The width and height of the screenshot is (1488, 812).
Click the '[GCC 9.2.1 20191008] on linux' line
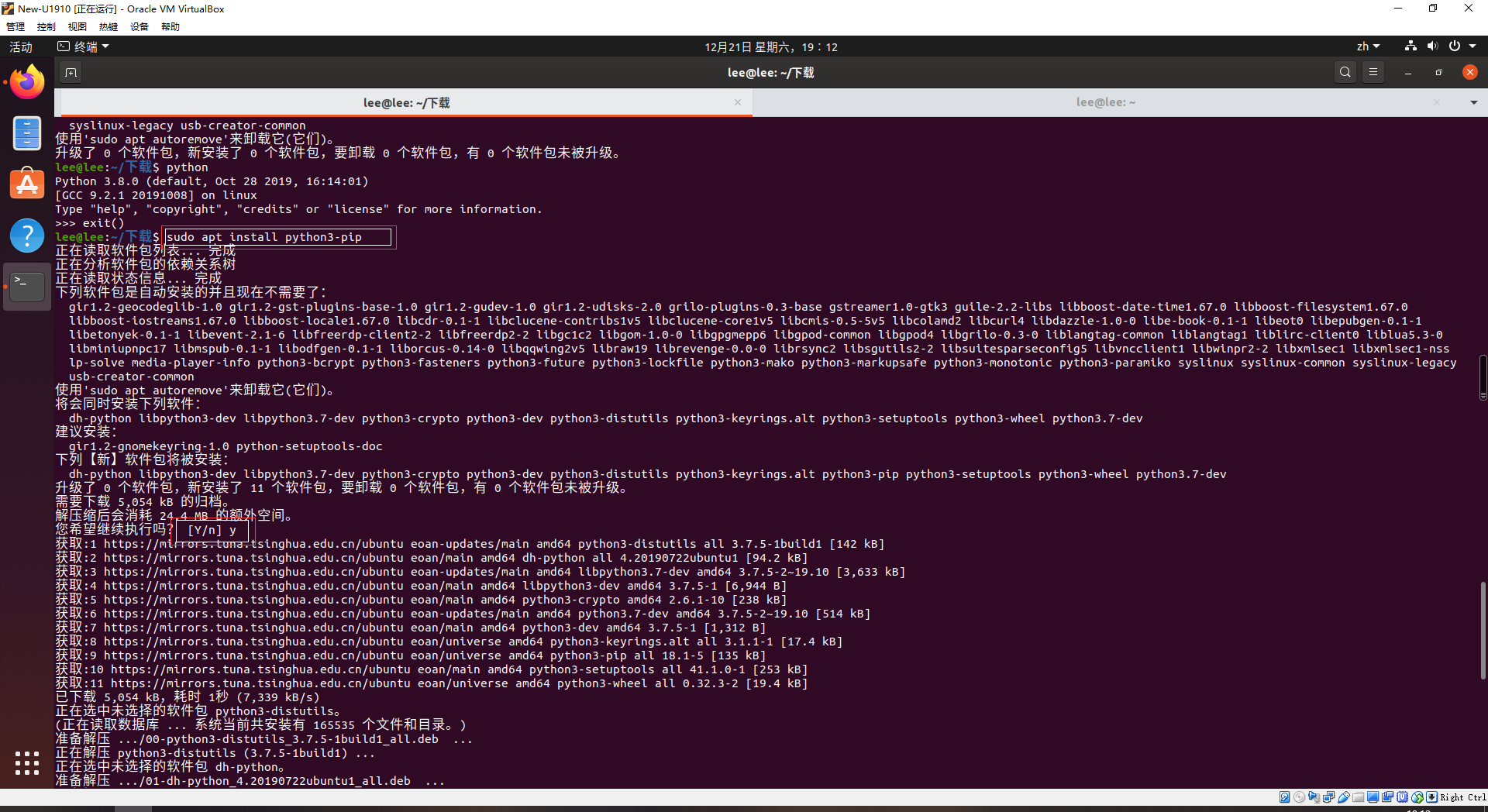tap(156, 195)
